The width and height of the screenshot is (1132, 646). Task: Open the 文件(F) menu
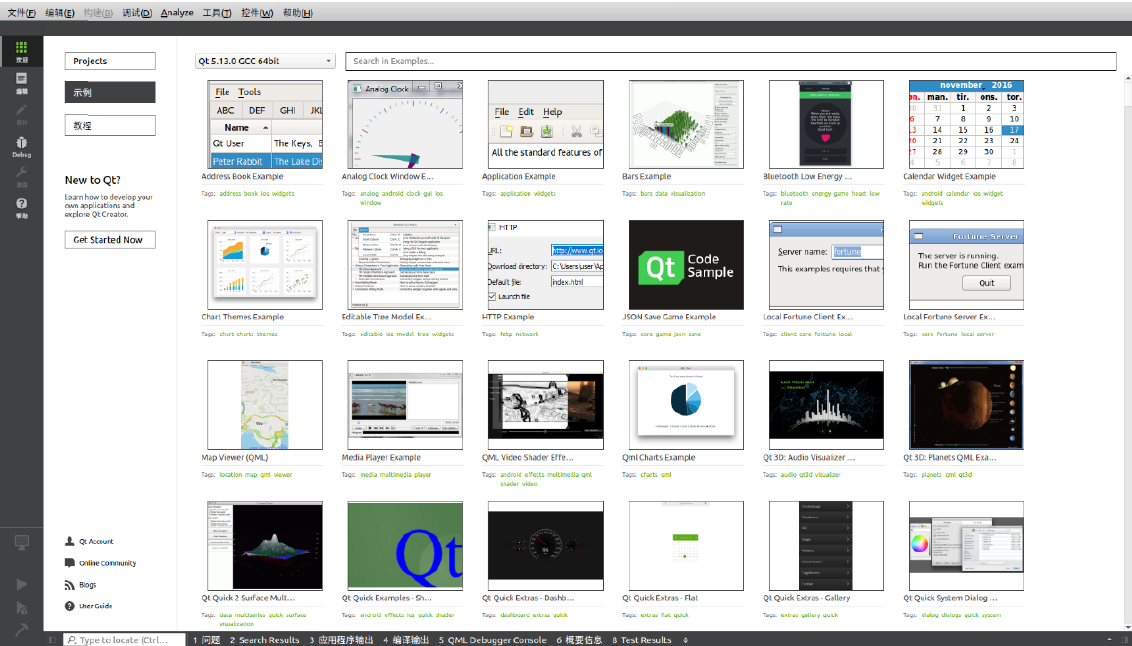pyautogui.click(x=21, y=13)
